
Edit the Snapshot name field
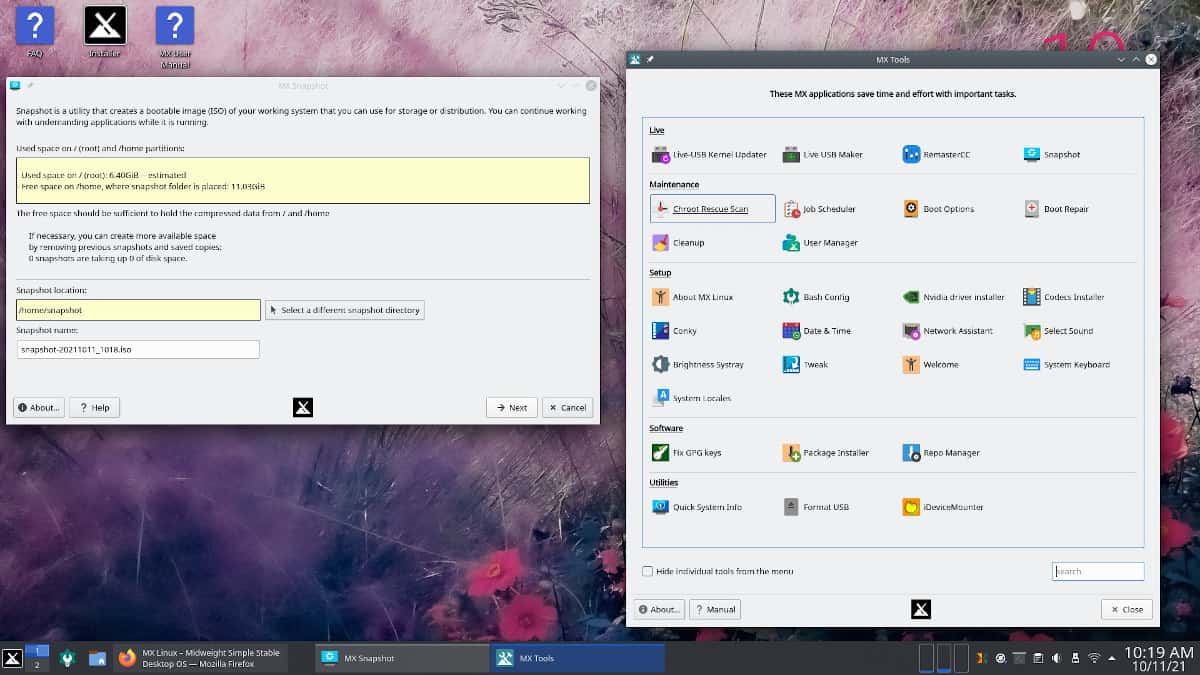point(138,349)
